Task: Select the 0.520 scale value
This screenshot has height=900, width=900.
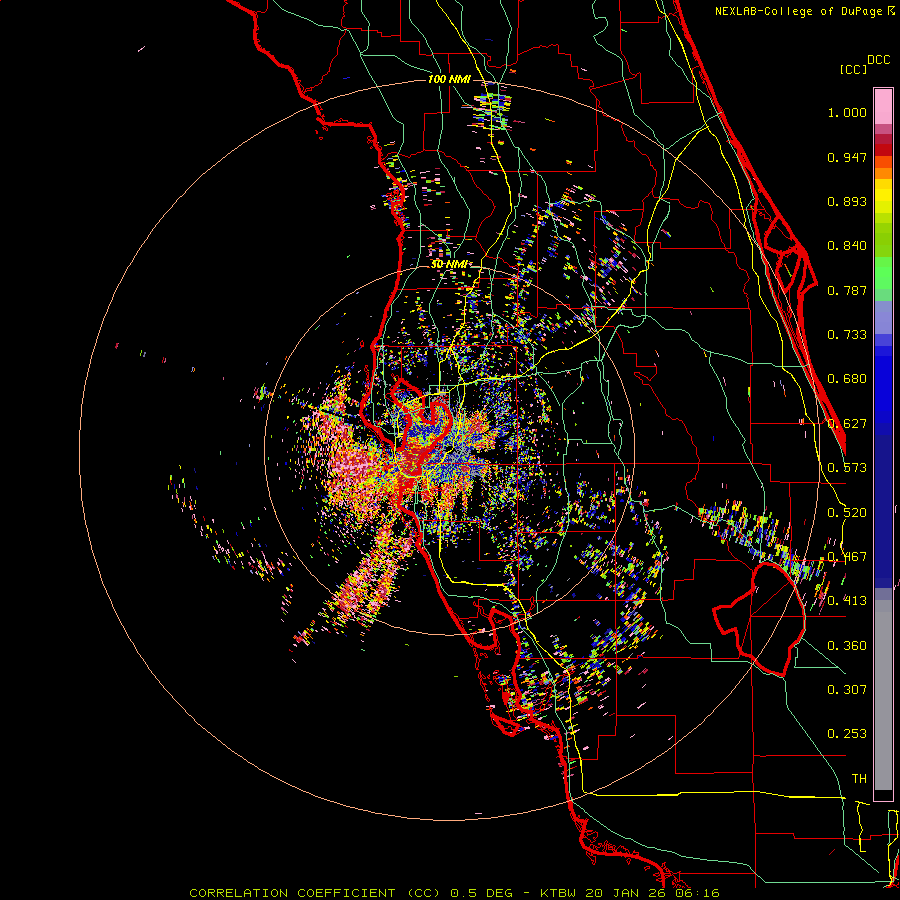Action: click(847, 513)
